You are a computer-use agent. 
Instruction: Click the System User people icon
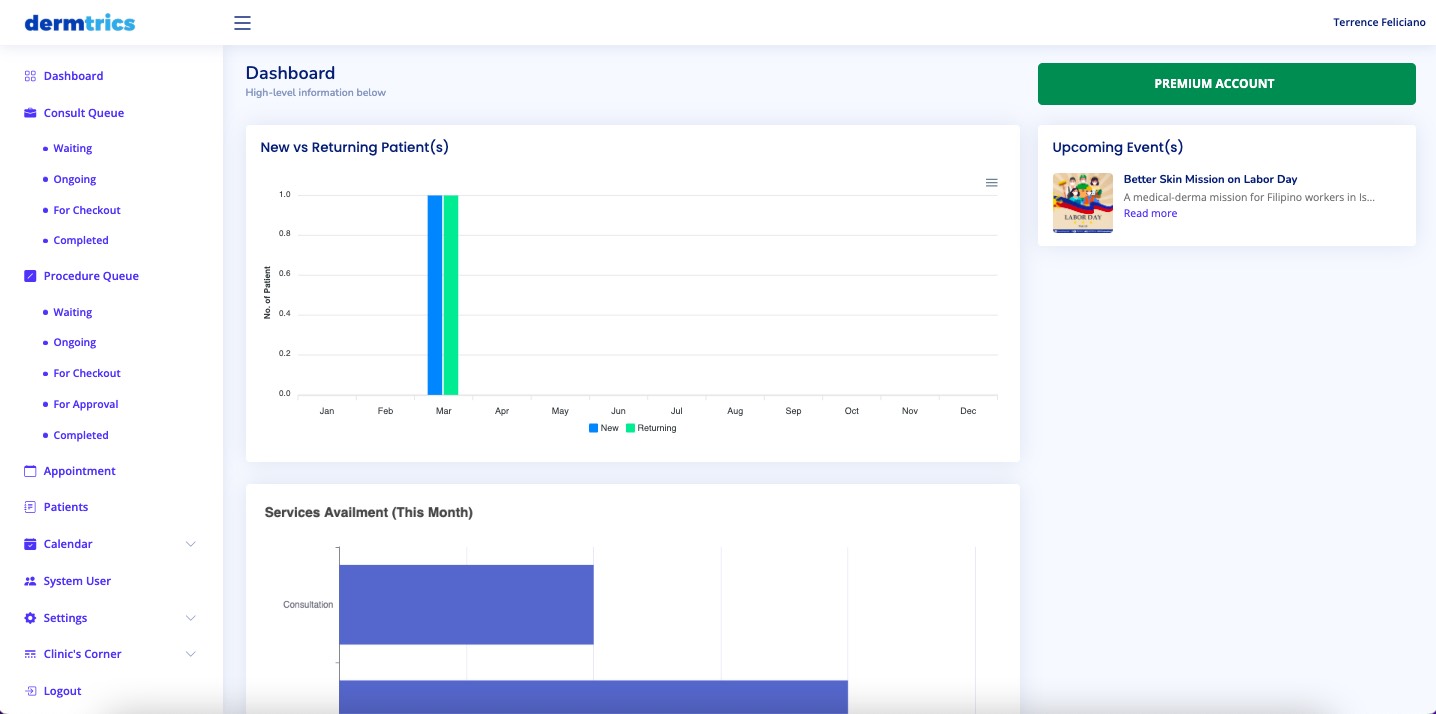[x=30, y=581]
